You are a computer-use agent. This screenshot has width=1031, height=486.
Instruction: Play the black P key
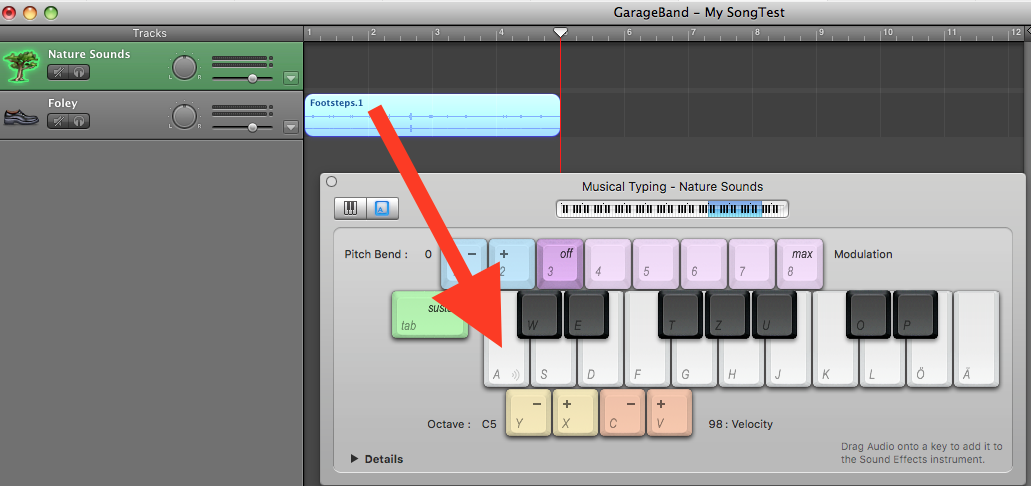click(916, 315)
